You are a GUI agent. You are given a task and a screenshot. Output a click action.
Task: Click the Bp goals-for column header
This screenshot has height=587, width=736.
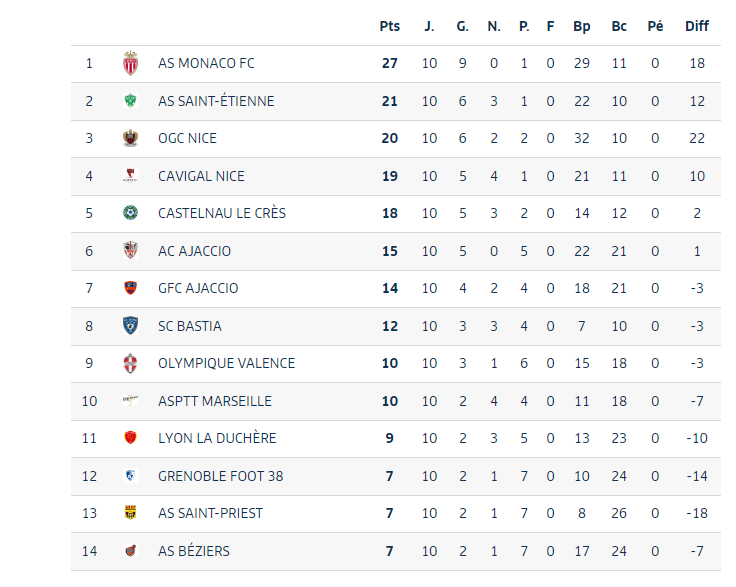pos(582,26)
